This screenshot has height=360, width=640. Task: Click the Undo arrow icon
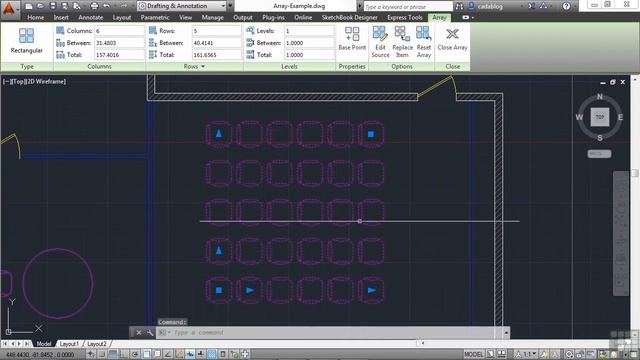[x=107, y=6]
